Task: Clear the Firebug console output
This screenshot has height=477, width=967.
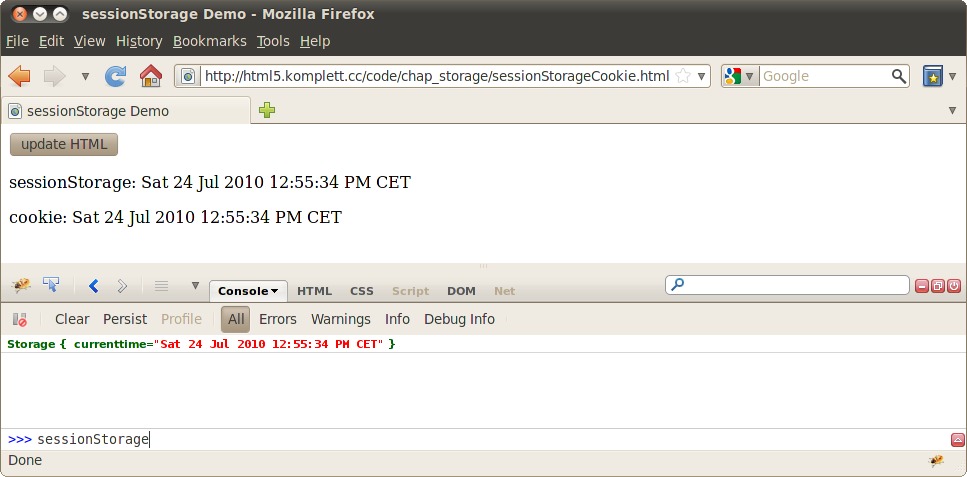Action: coord(72,319)
